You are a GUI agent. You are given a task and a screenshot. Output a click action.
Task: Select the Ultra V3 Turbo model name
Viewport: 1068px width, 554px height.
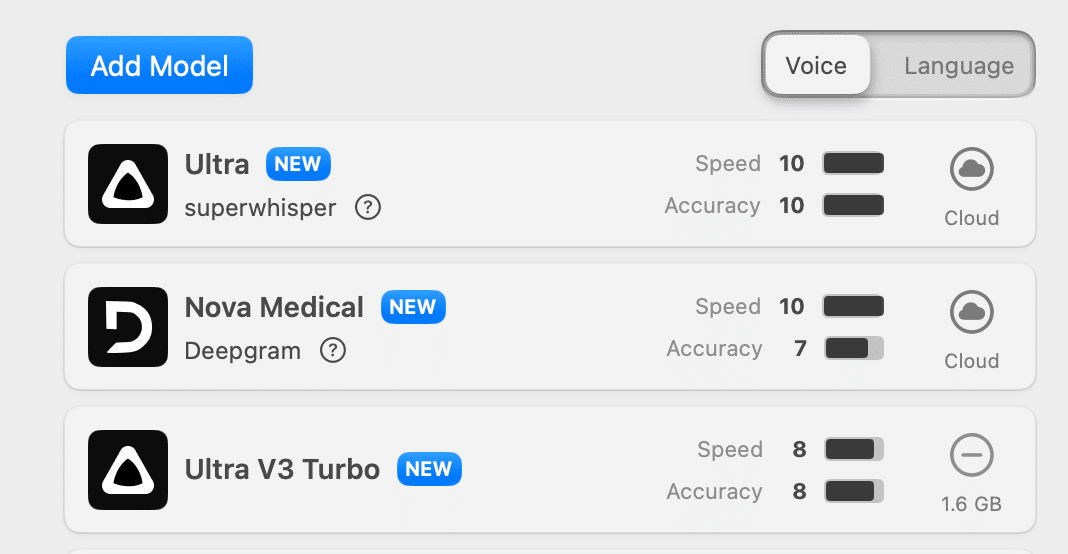point(282,469)
